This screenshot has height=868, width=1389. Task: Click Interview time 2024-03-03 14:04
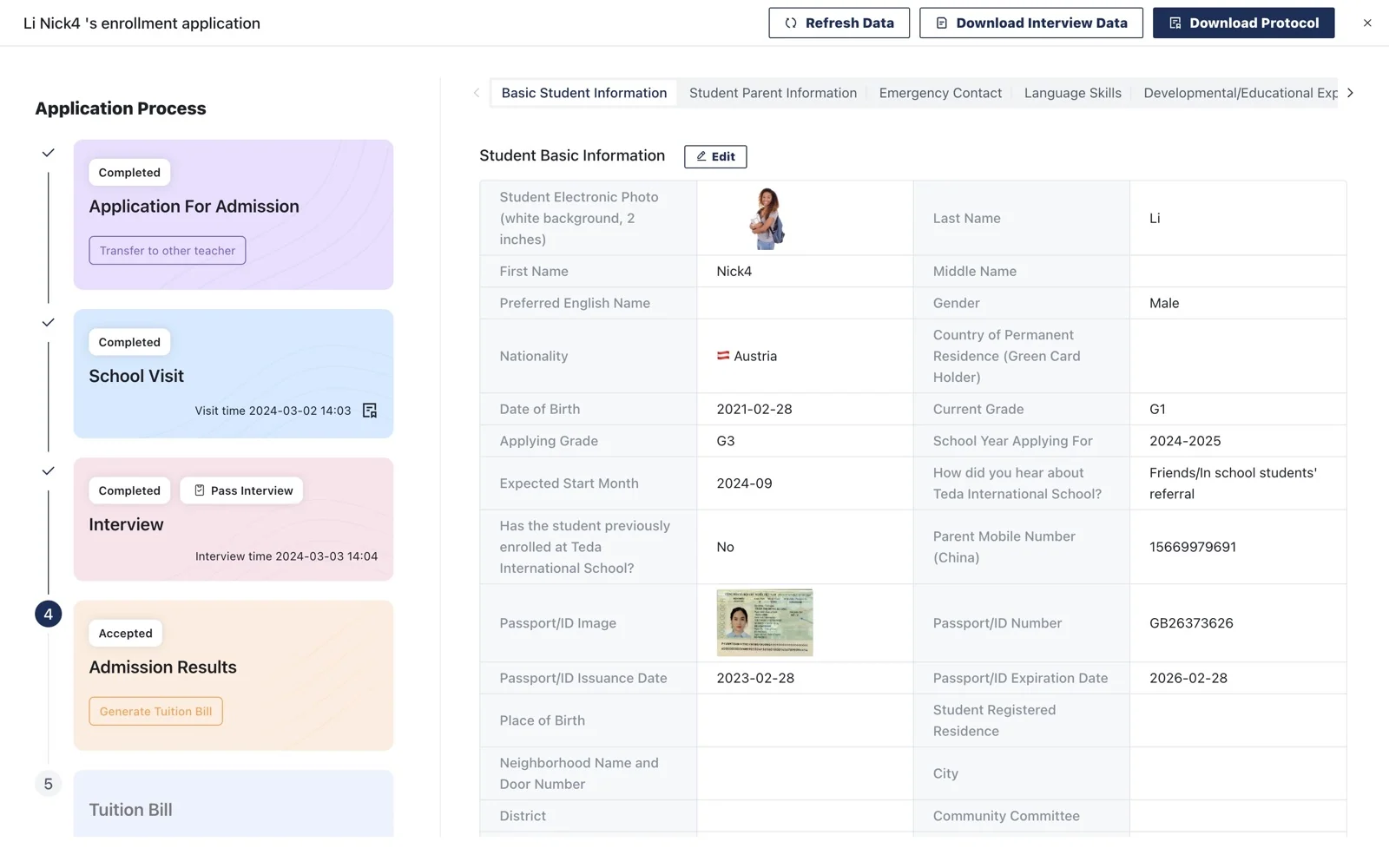point(286,556)
